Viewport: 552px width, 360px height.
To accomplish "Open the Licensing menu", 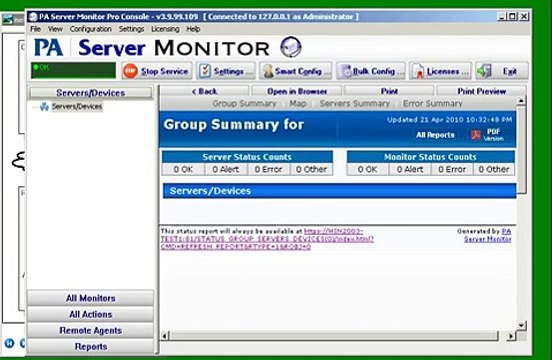I will click(165, 29).
